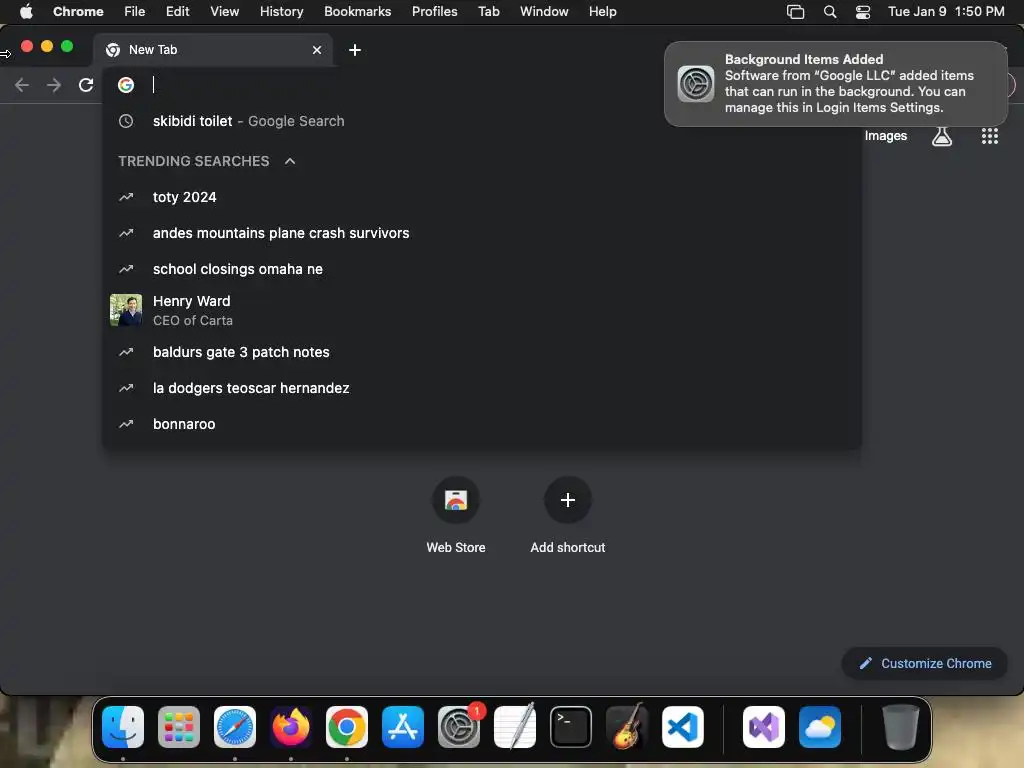
Task: Open System Settings from the Dock
Action: [x=458, y=727]
